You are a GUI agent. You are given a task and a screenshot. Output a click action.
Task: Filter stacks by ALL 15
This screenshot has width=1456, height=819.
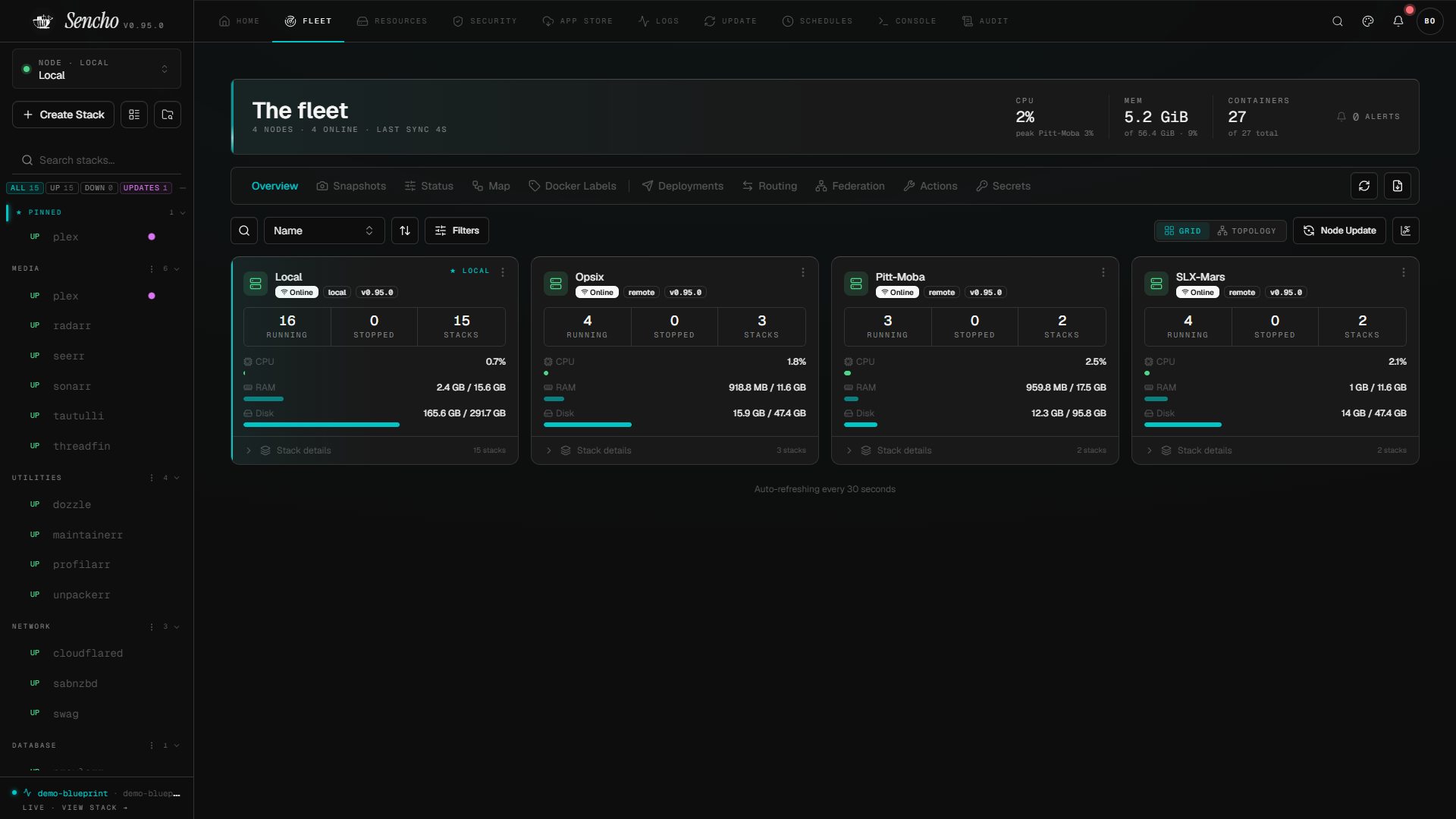(x=25, y=188)
